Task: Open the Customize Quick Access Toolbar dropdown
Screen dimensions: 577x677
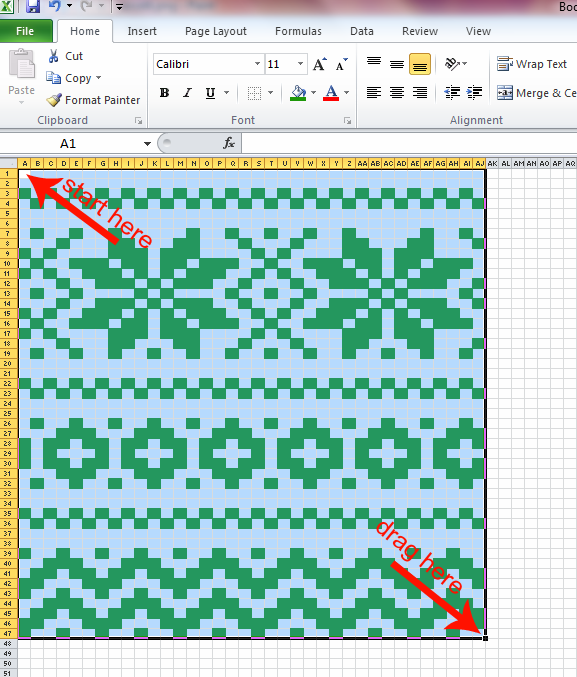Action: click(120, 6)
